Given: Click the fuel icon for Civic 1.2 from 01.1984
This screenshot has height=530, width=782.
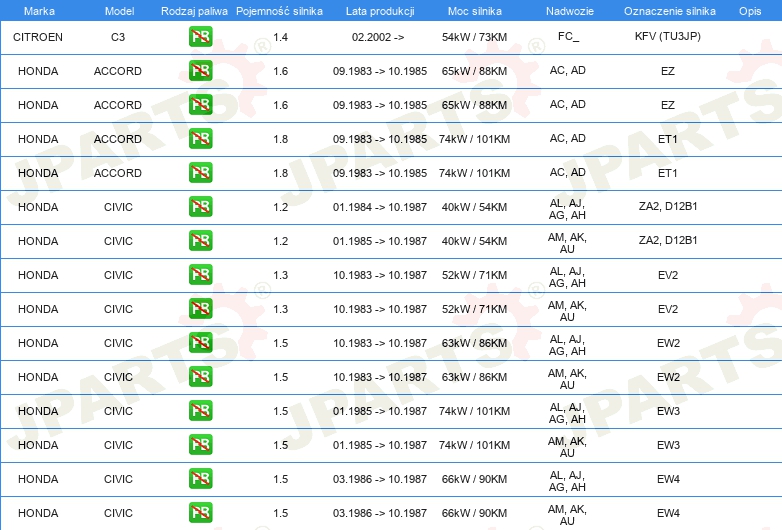Looking at the screenshot, I should (200, 206).
